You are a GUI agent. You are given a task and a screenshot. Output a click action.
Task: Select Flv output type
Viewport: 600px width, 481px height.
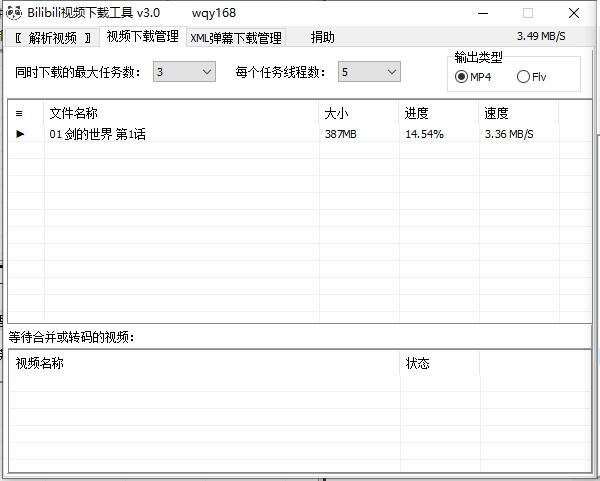(x=524, y=77)
